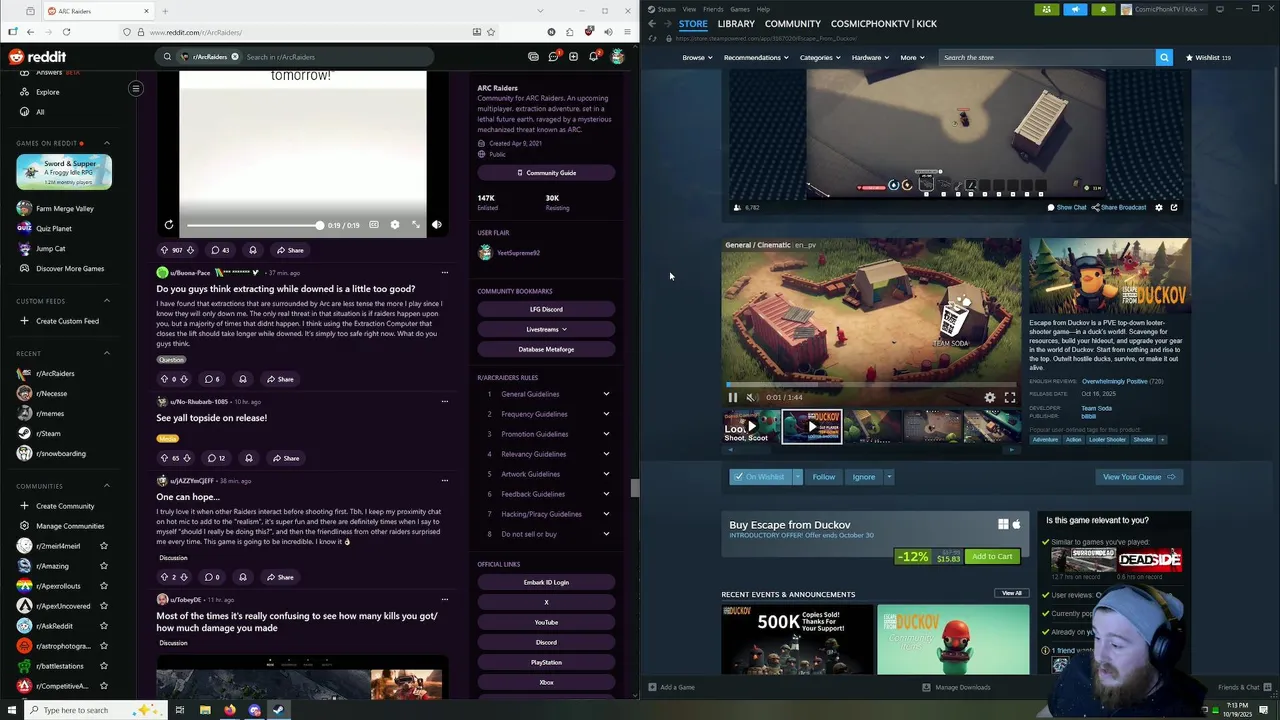Open Steam View menu
Image resolution: width=1280 pixels, height=720 pixels.
click(689, 9)
